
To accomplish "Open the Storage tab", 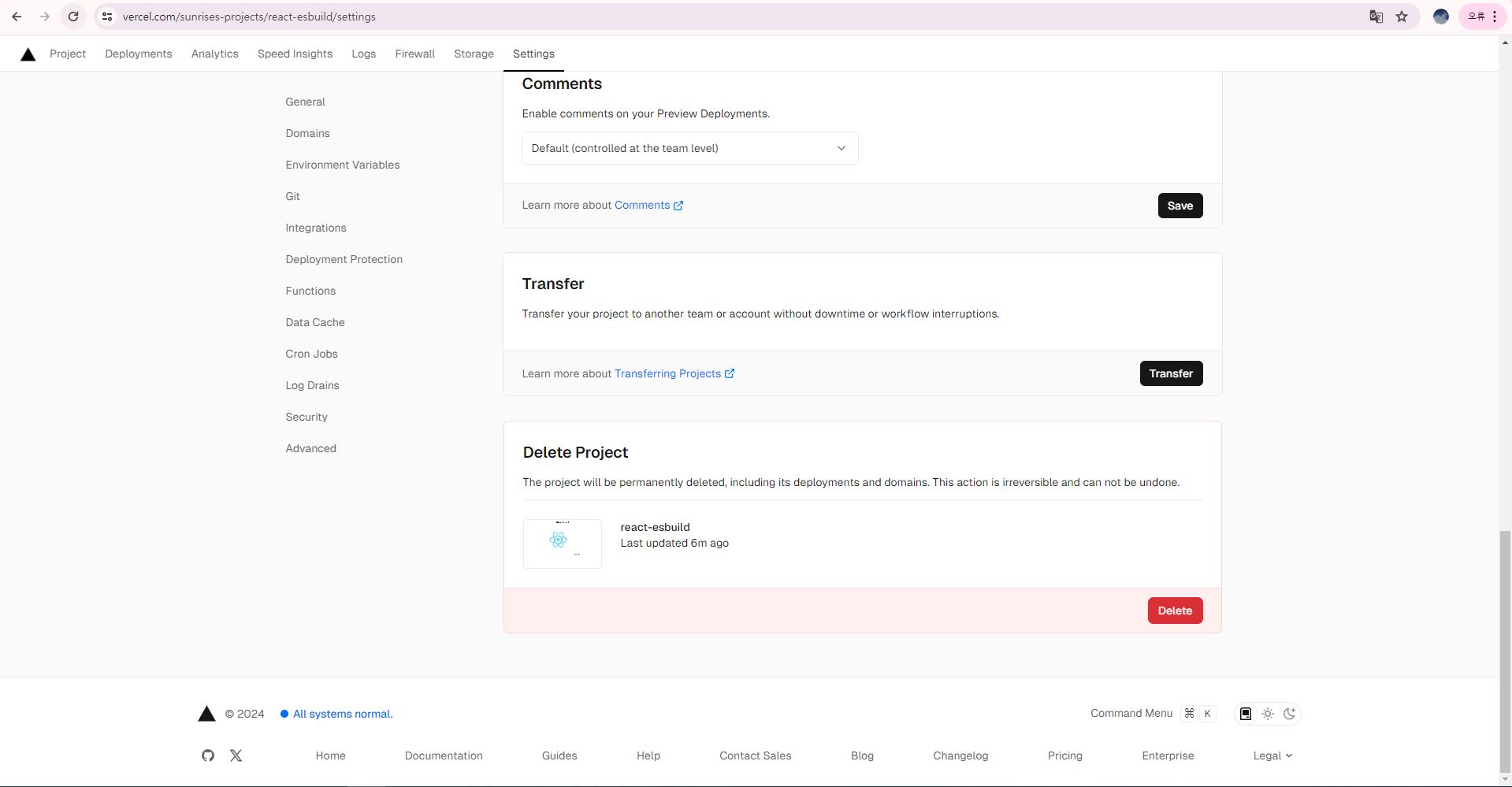I will tap(474, 54).
